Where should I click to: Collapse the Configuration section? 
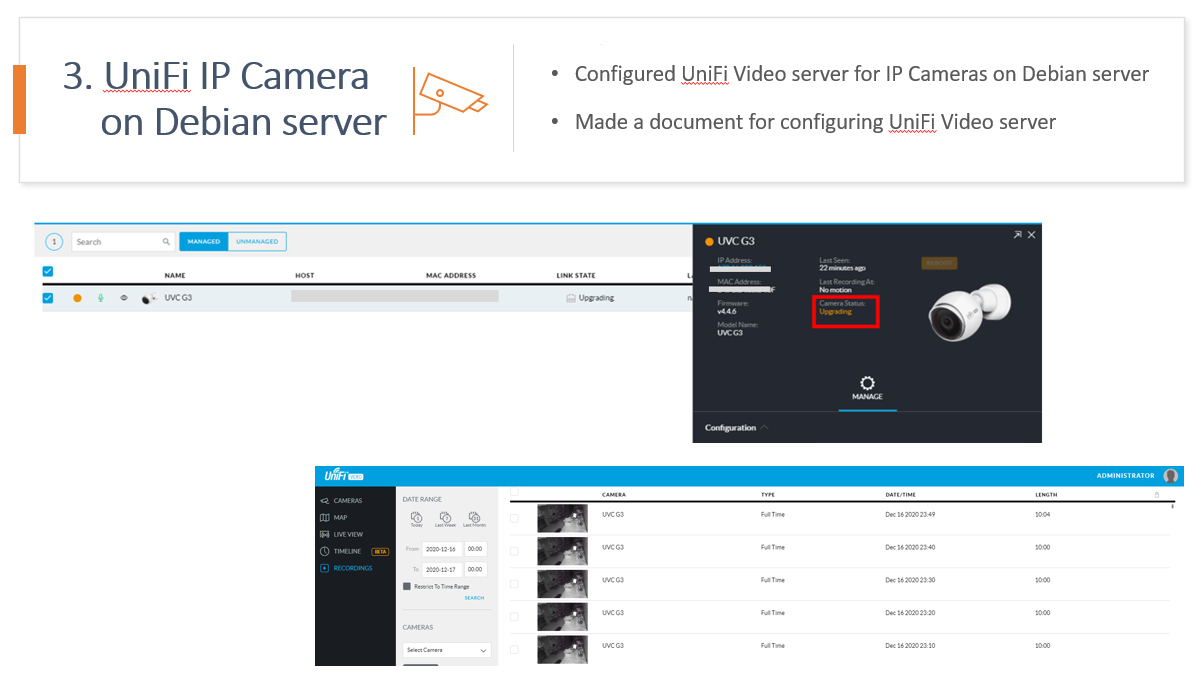(736, 428)
